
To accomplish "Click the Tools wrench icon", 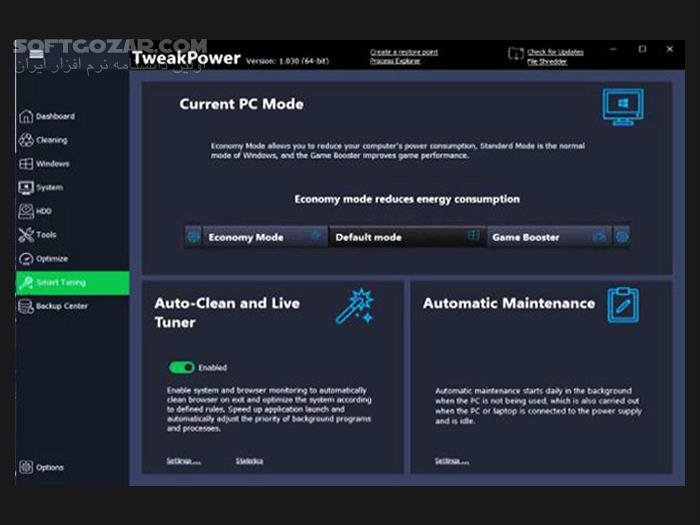I will [x=26, y=235].
